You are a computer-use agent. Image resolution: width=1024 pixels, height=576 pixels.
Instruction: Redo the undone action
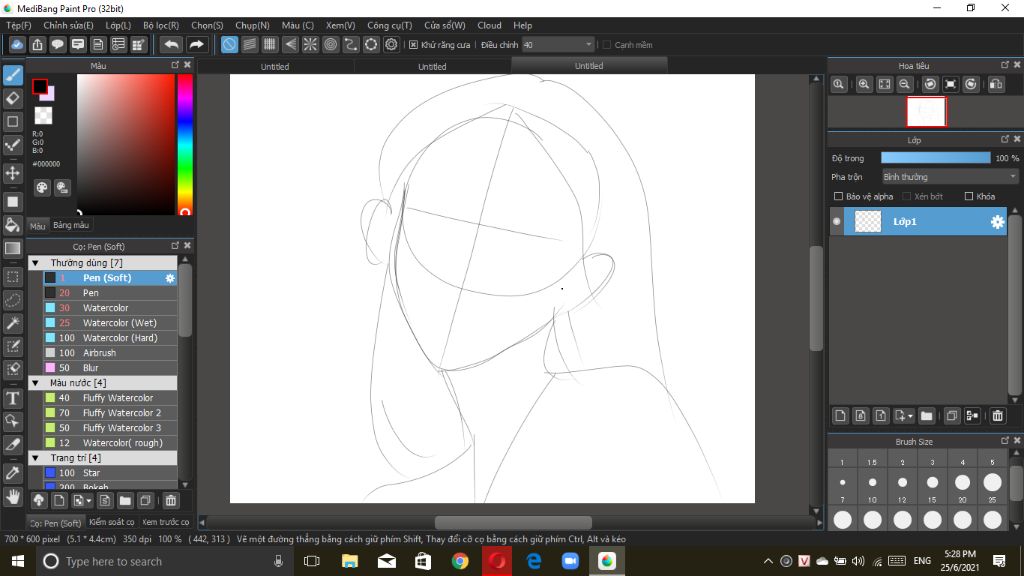[x=196, y=44]
